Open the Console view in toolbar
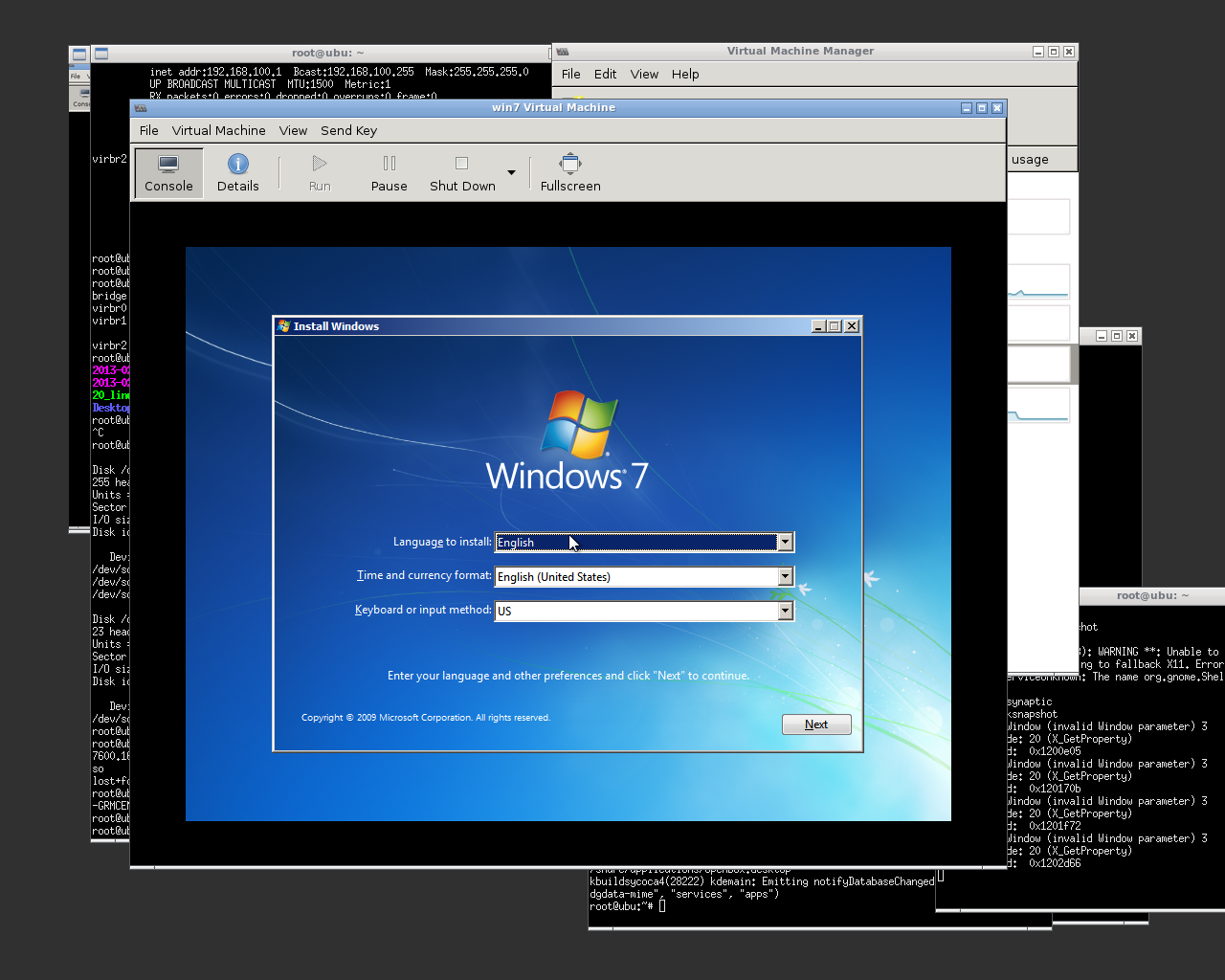This screenshot has width=1225, height=980. coord(168,173)
